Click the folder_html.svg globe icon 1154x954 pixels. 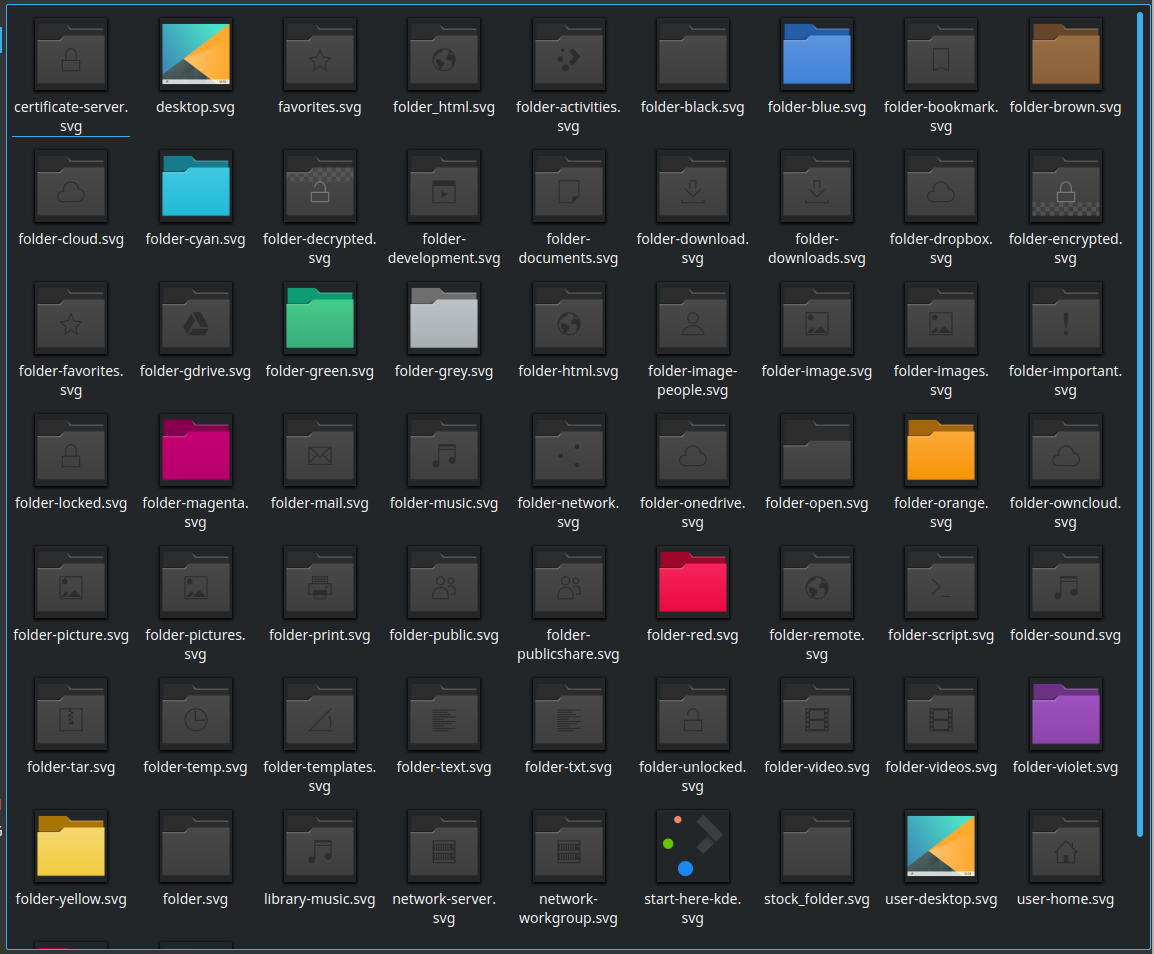tap(444, 54)
